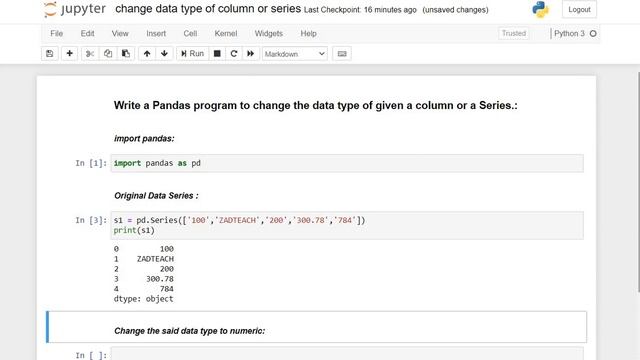Click the empty code cell at bottom
Screen dimensions: 640x360
[x=347, y=354]
